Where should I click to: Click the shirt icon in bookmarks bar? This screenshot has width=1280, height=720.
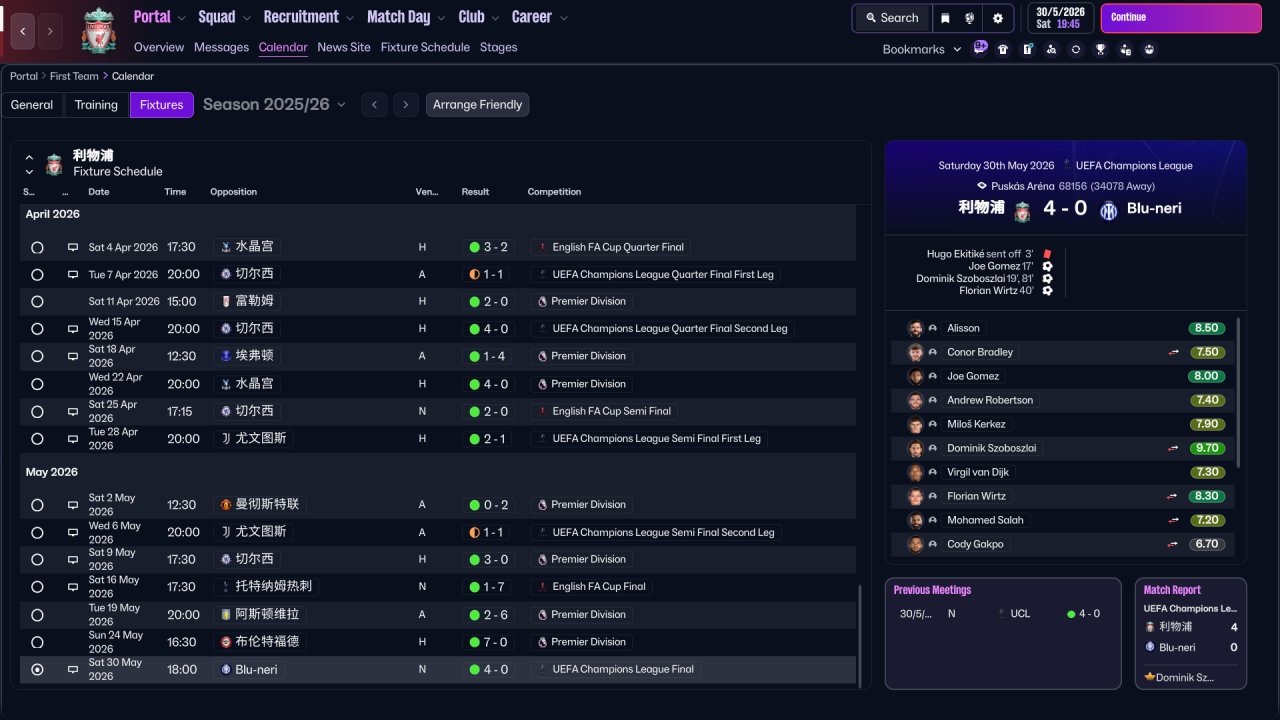1003,49
